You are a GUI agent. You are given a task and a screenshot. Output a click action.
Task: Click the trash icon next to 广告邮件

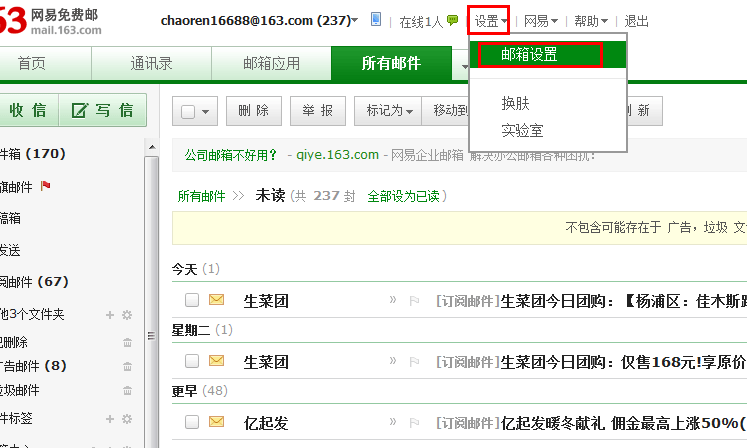(127, 366)
